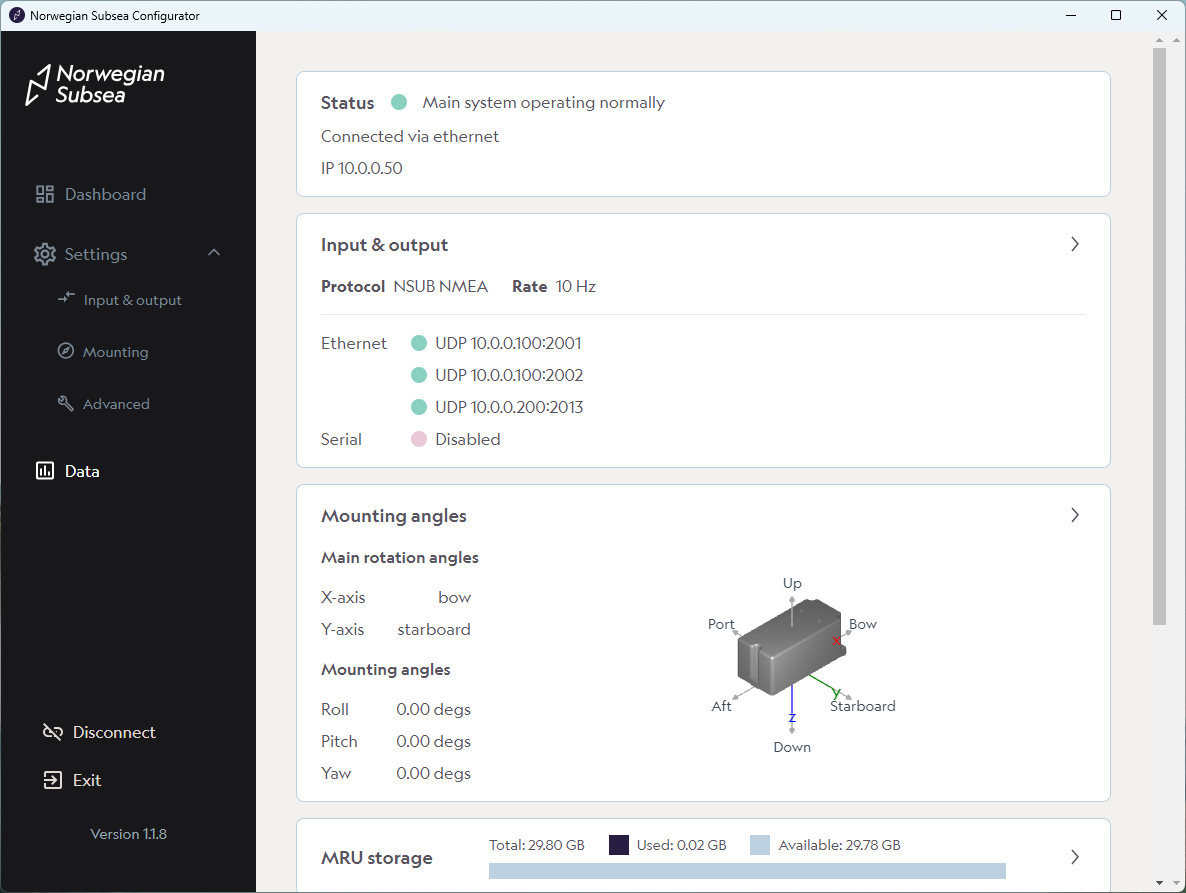Click the Available storage light swatch

[x=759, y=845]
